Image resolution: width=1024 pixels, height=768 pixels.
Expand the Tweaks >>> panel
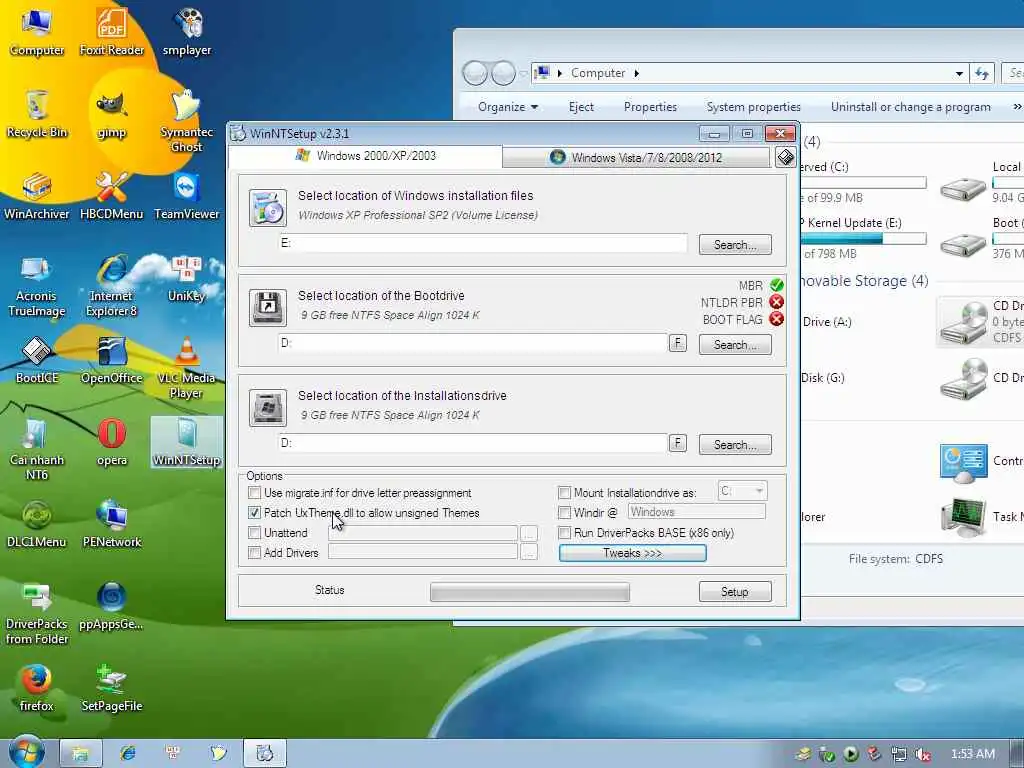632,553
